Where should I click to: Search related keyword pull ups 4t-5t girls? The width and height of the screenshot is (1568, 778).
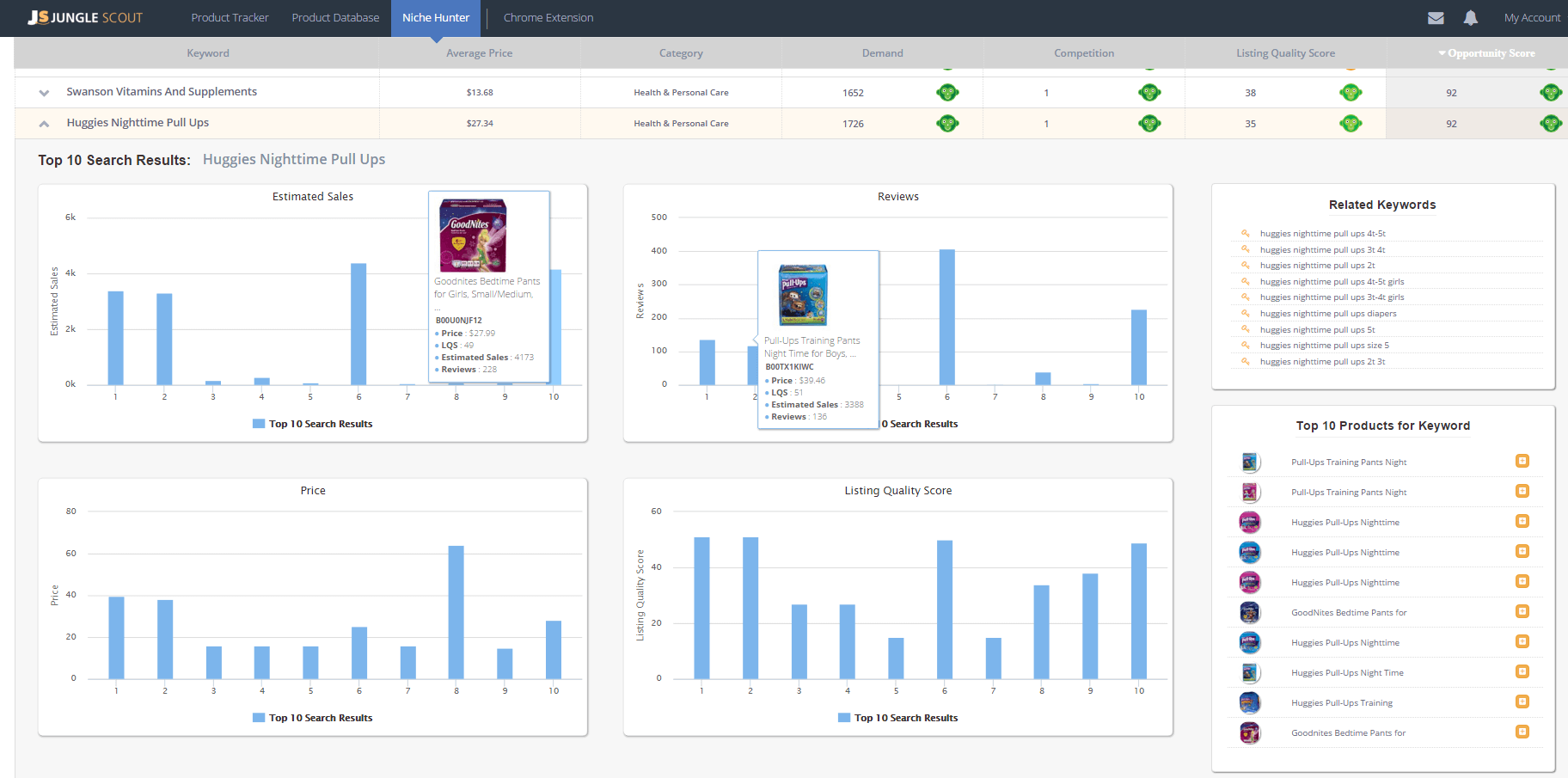1332,282
